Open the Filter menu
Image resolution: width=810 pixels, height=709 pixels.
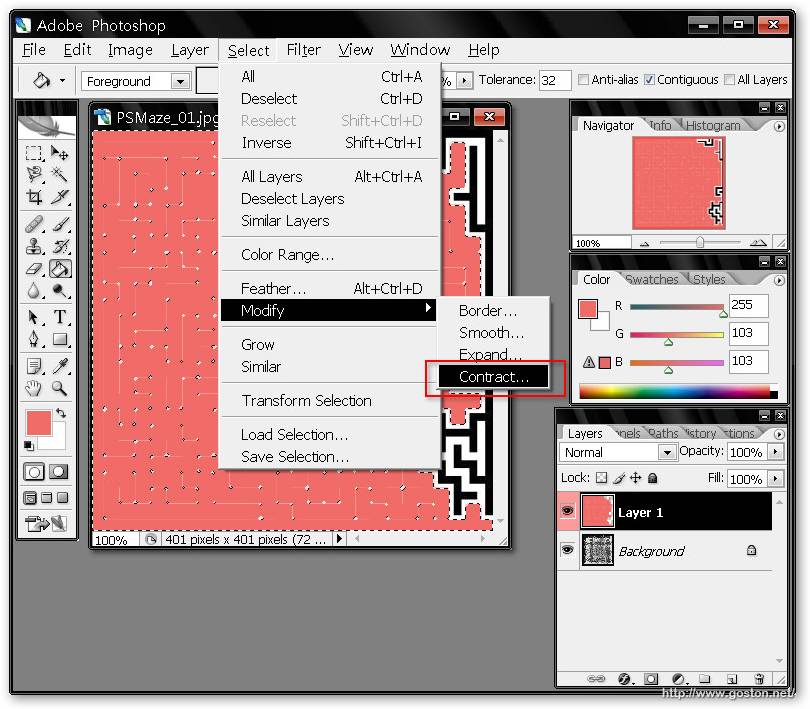303,50
